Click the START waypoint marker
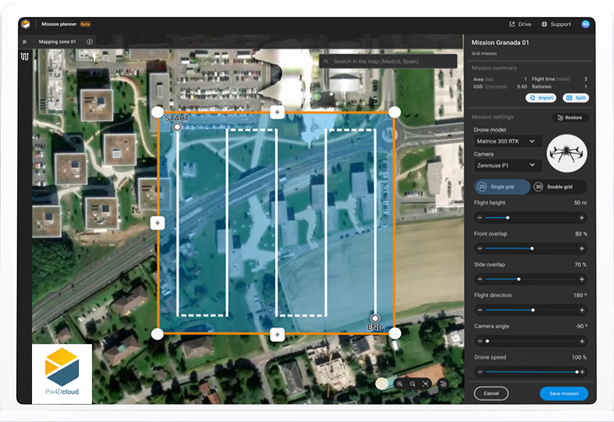Viewport: 614px width, 422px height. click(x=177, y=127)
